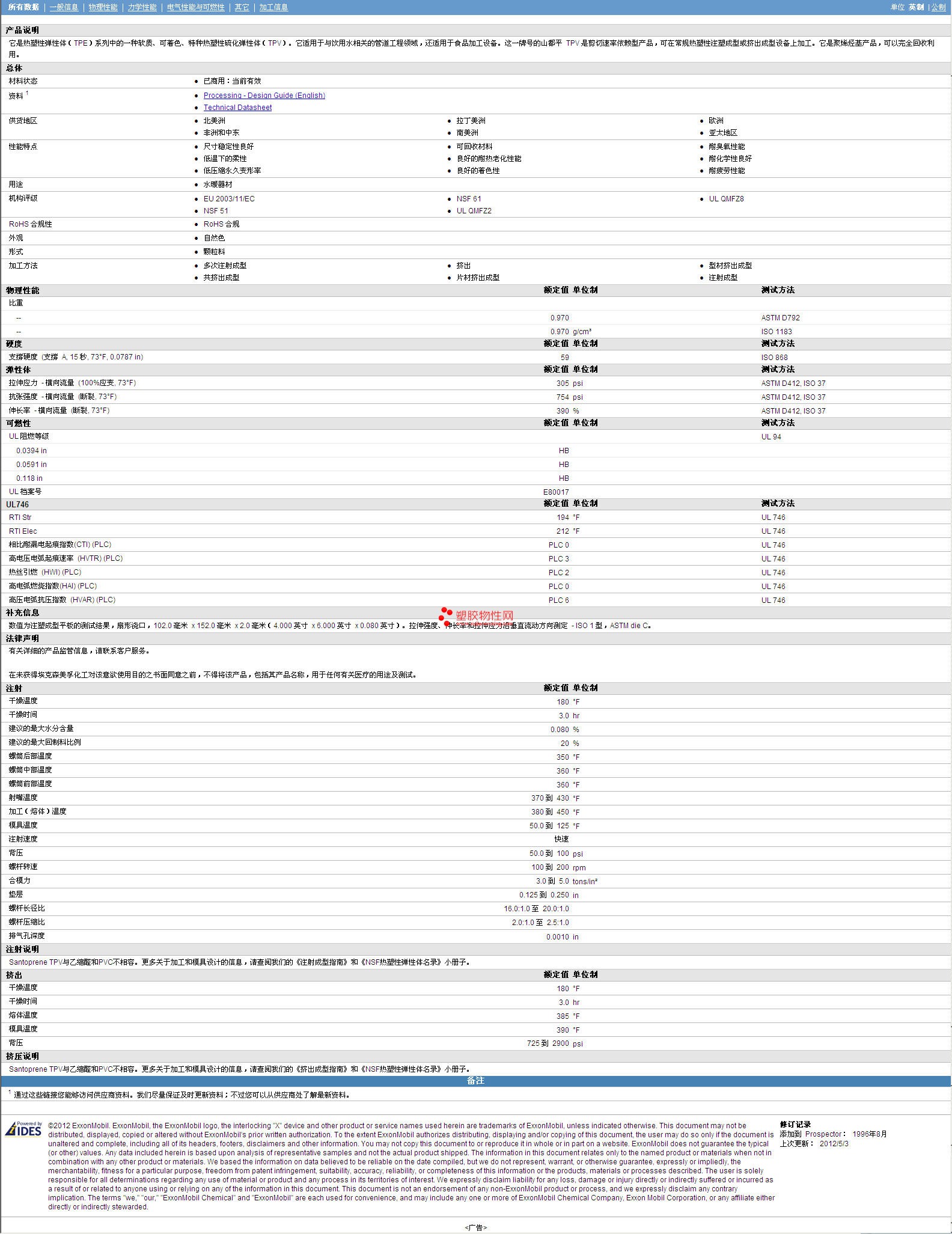Select the 法律声明 section header
Screen dimensions: 952x1234
22,638
